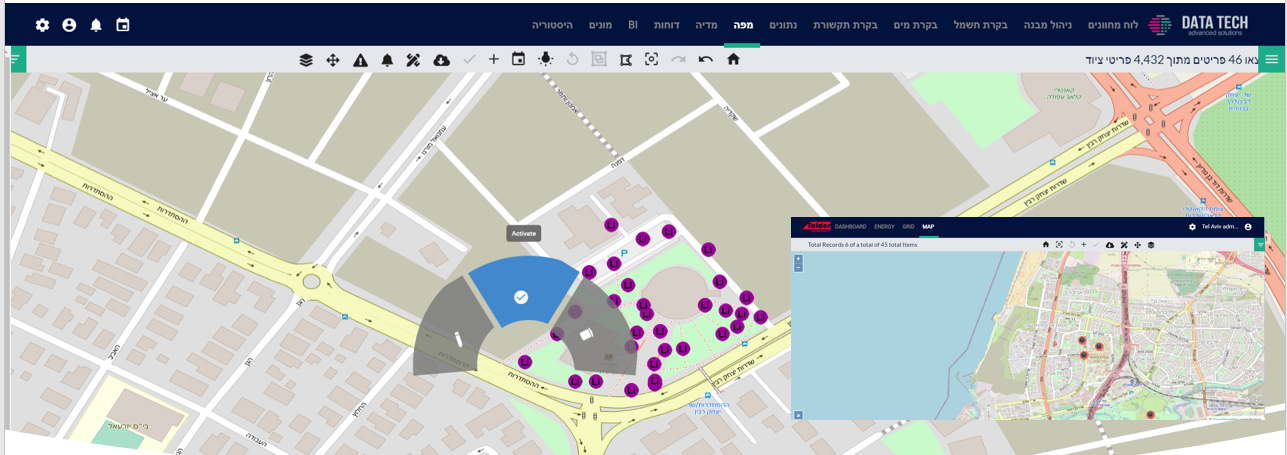This screenshot has height=455, width=1287.
Task: Open the calendar icon in the dark header
Action: [123, 25]
